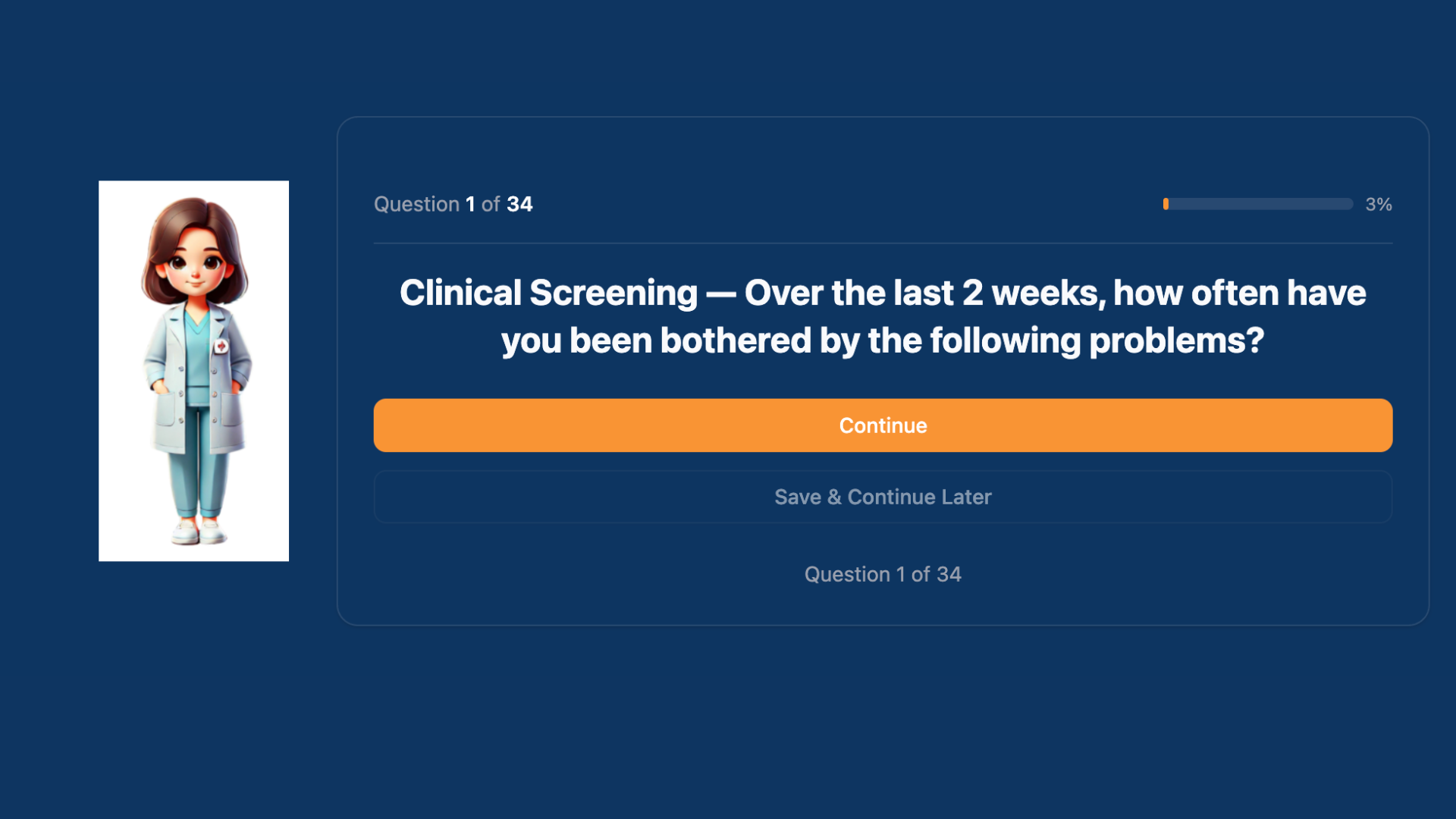Click the top "Question 1 of 34" label

click(x=453, y=204)
